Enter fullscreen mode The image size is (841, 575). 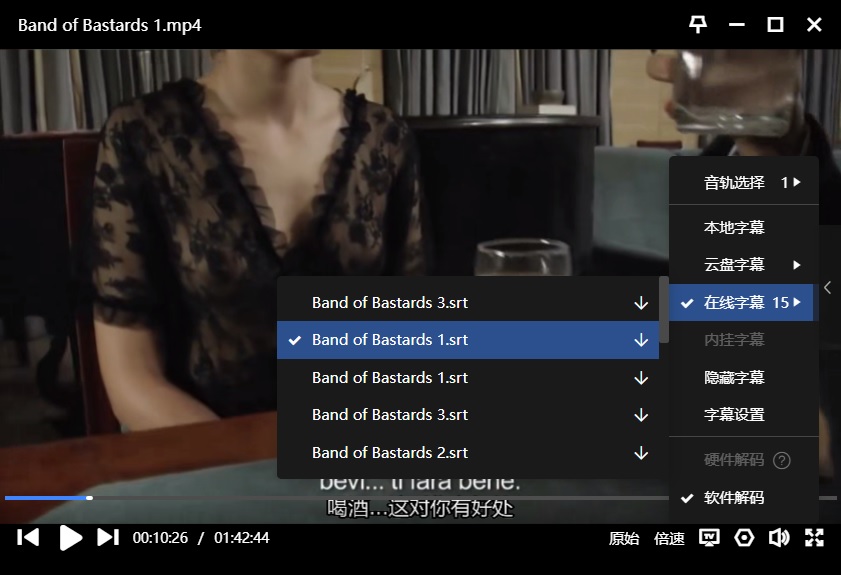tap(814, 538)
